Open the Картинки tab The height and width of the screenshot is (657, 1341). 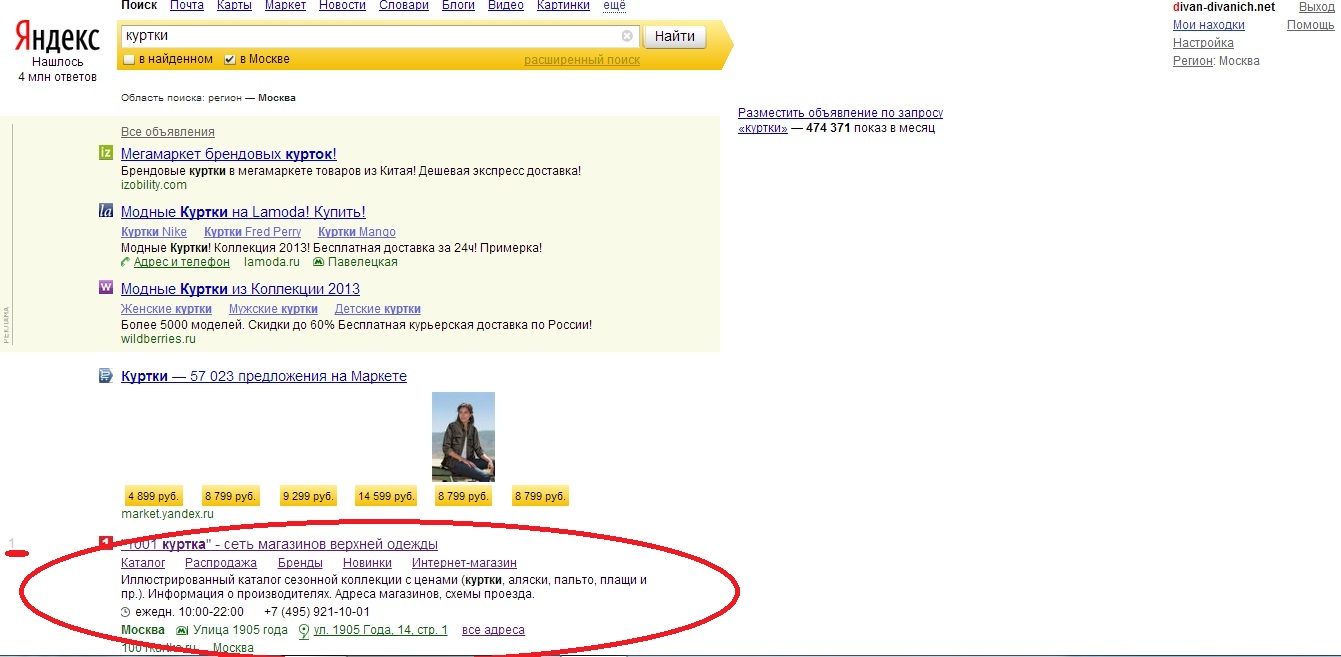point(563,6)
